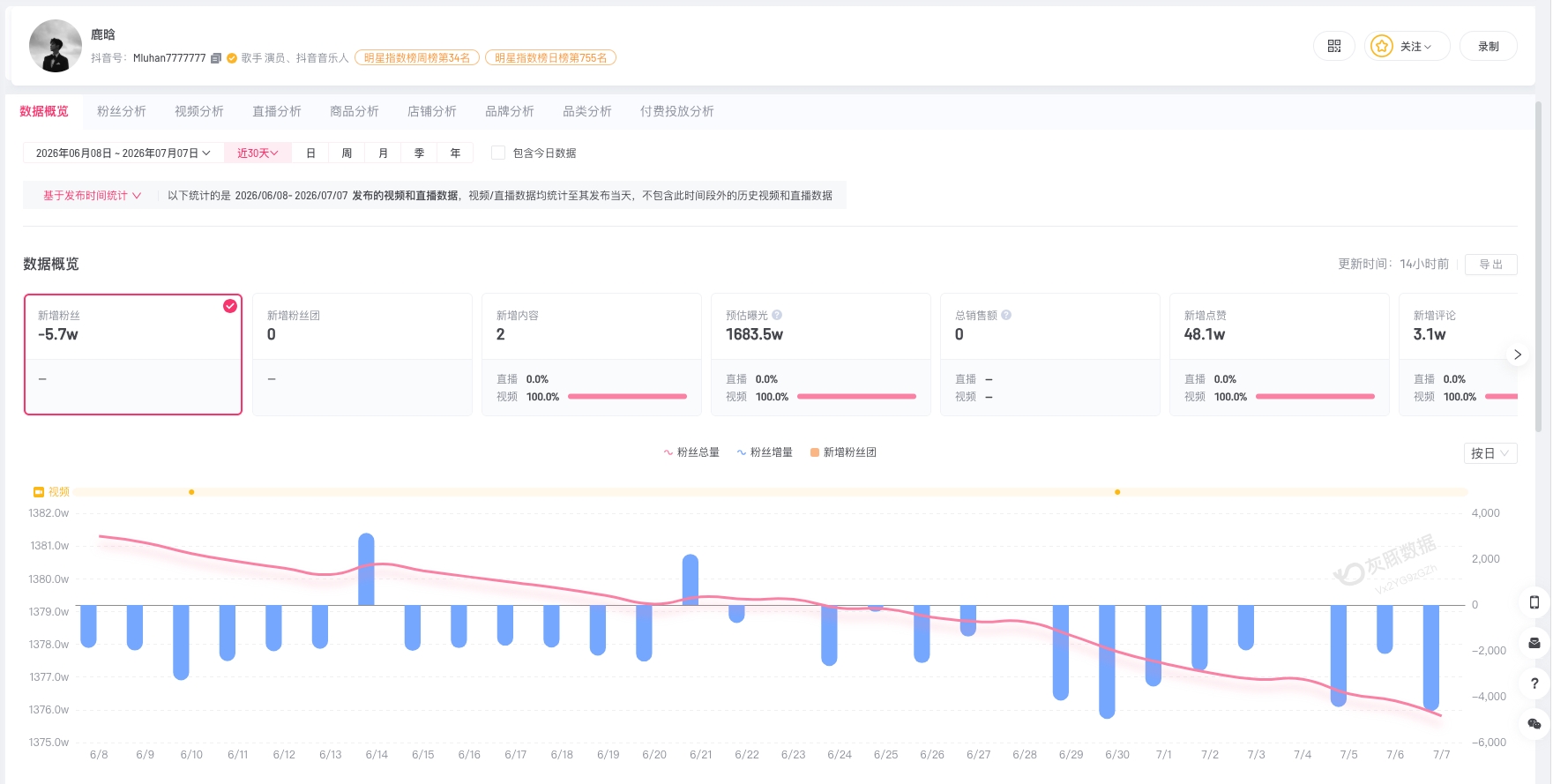Open the mobile phone sidebar icon
The height and width of the screenshot is (784, 1553).
point(1534,602)
